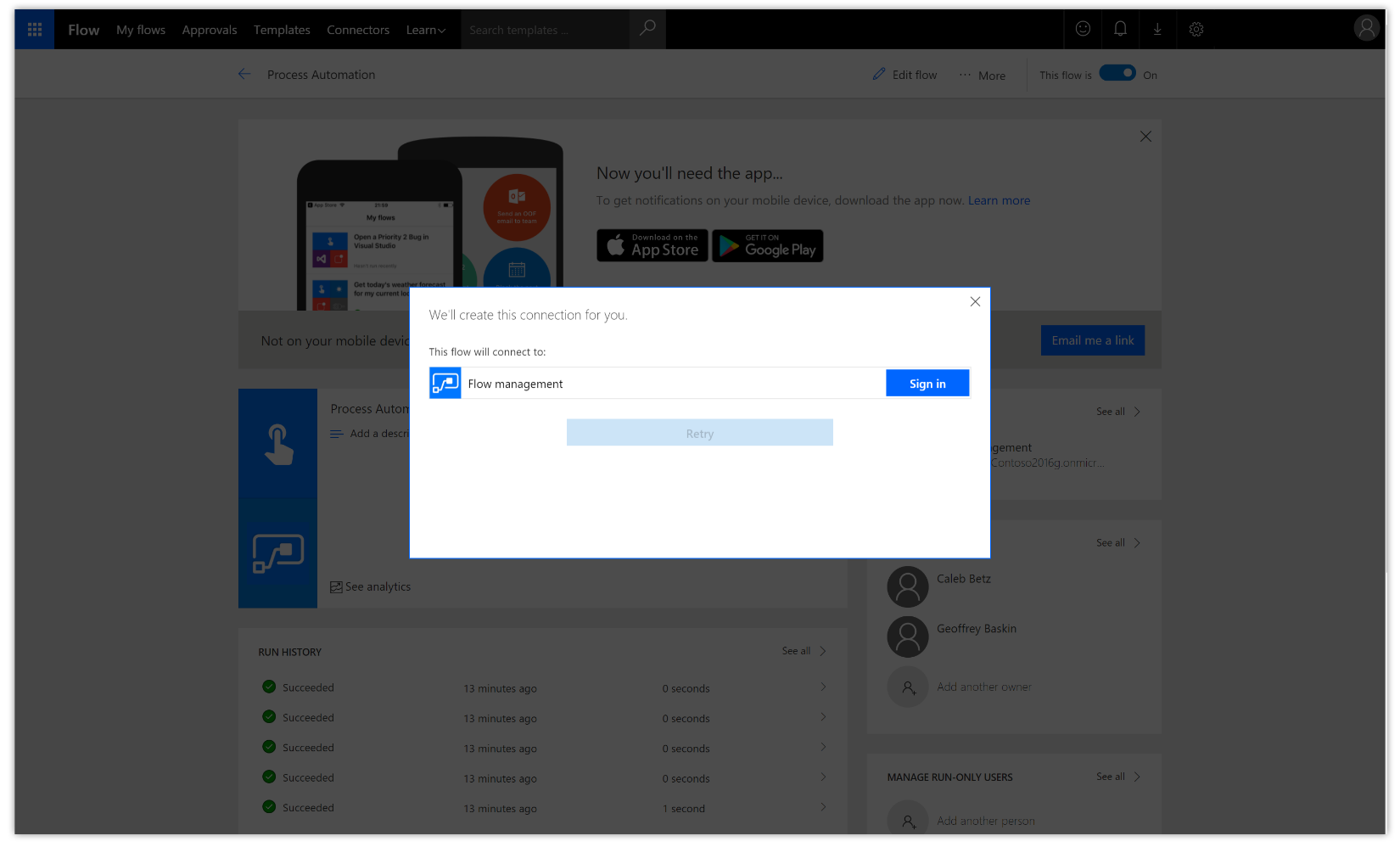Screen dimensions: 1400x847
Task: Click the manual trigger touch icon tile
Action: 278,444
